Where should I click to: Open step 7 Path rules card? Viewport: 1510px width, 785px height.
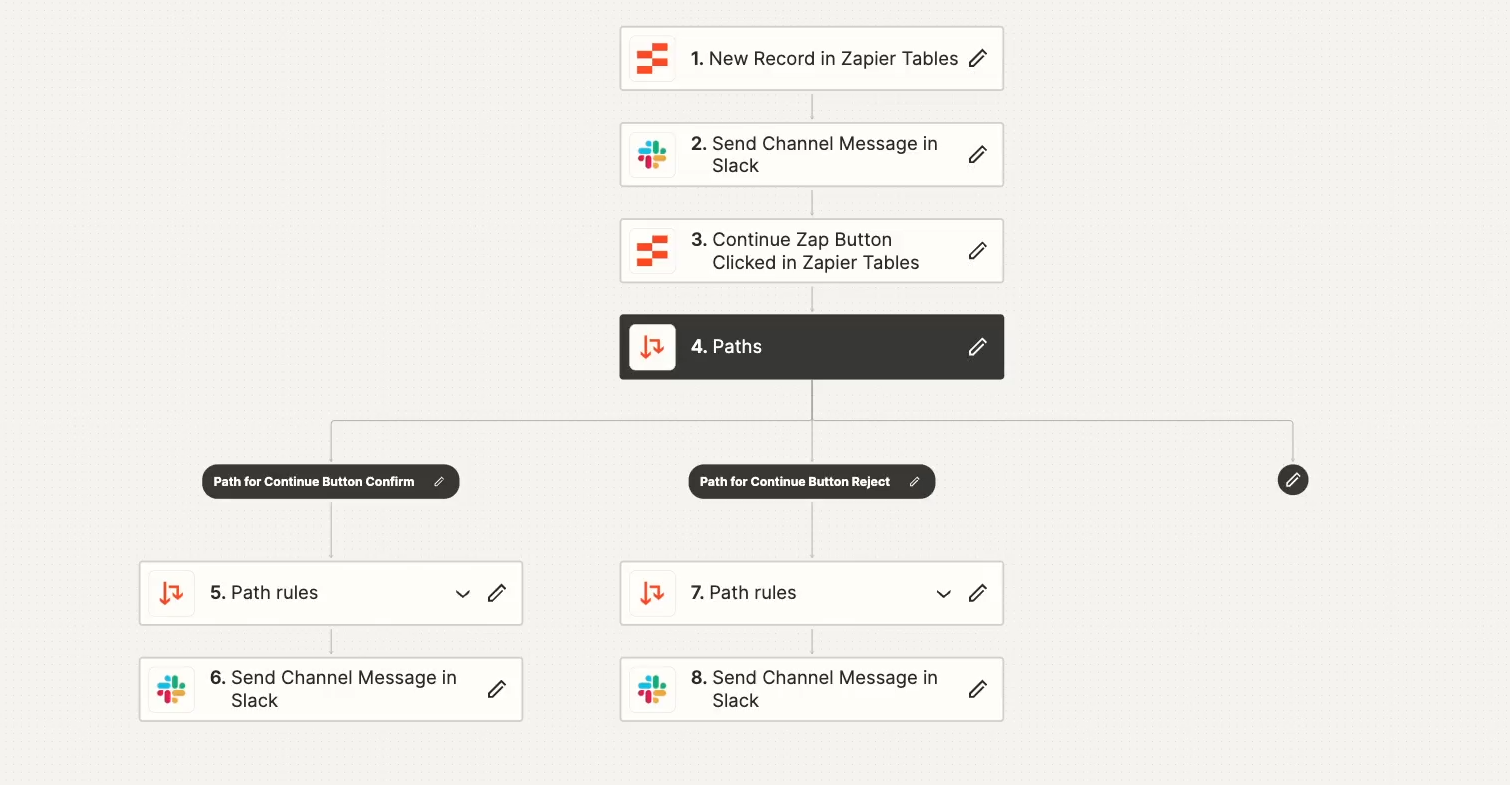pyautogui.click(x=812, y=593)
